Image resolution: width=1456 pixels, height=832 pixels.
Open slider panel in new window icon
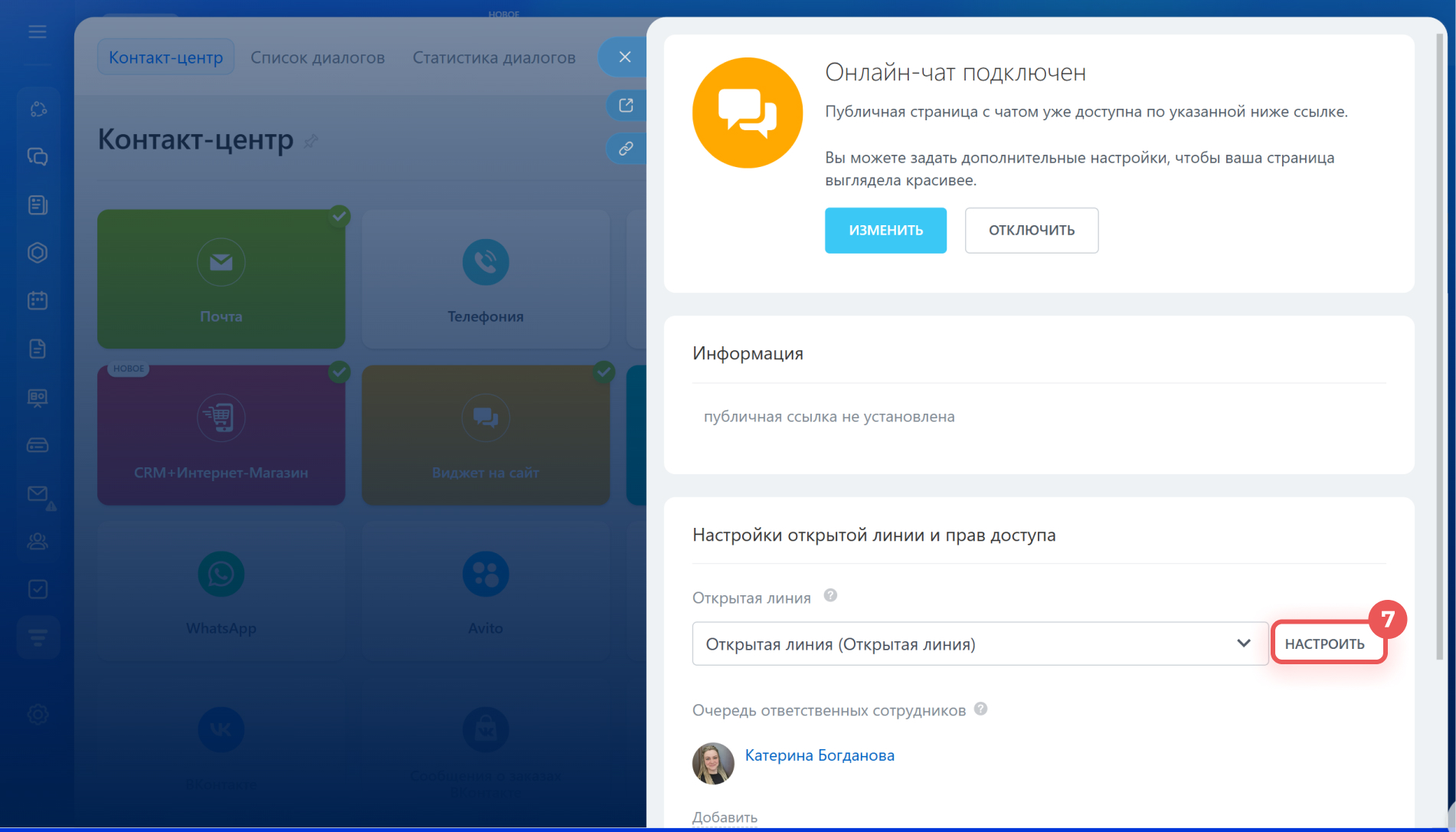[x=626, y=106]
